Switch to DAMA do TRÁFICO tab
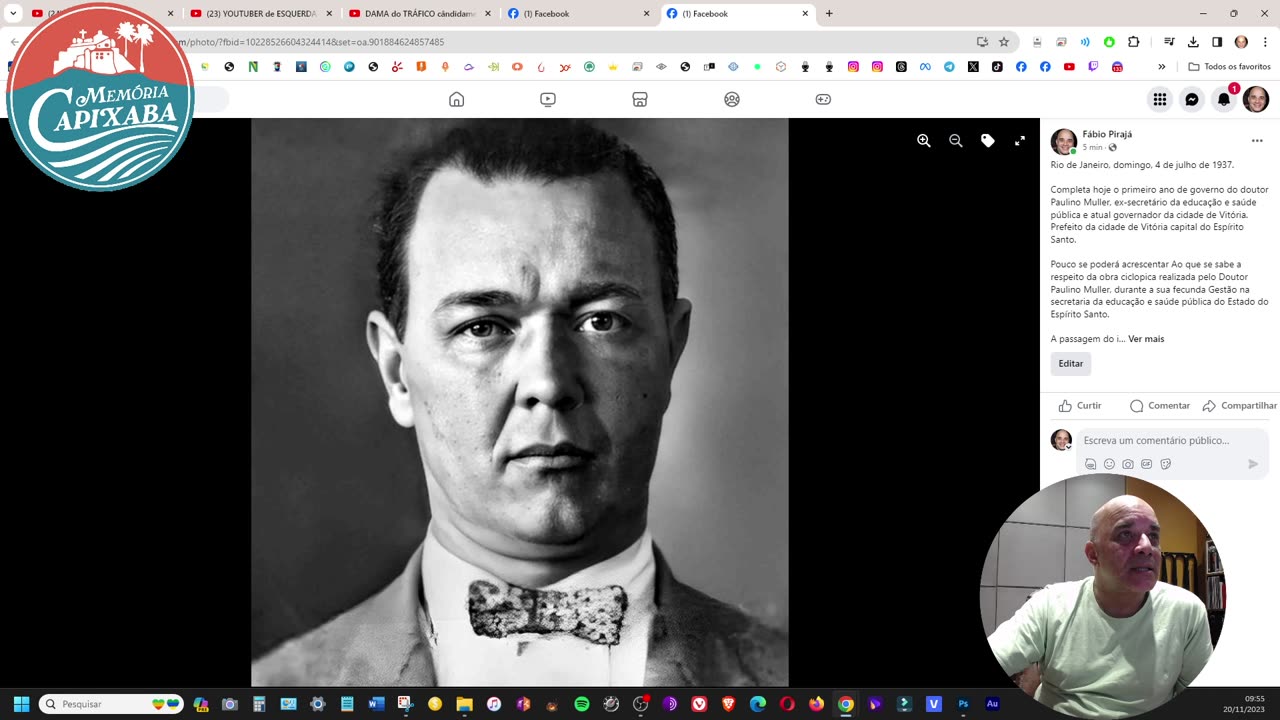Screen dimensions: 1280x720 click(x=419, y=14)
